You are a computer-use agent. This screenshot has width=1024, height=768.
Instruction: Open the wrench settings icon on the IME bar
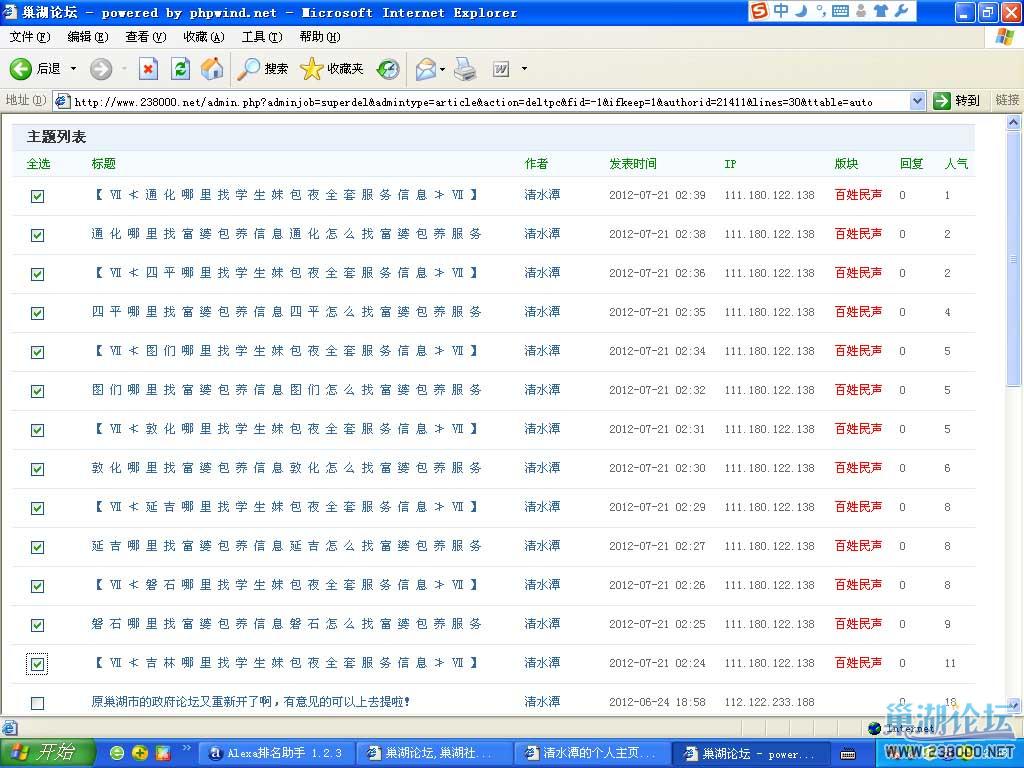point(901,11)
